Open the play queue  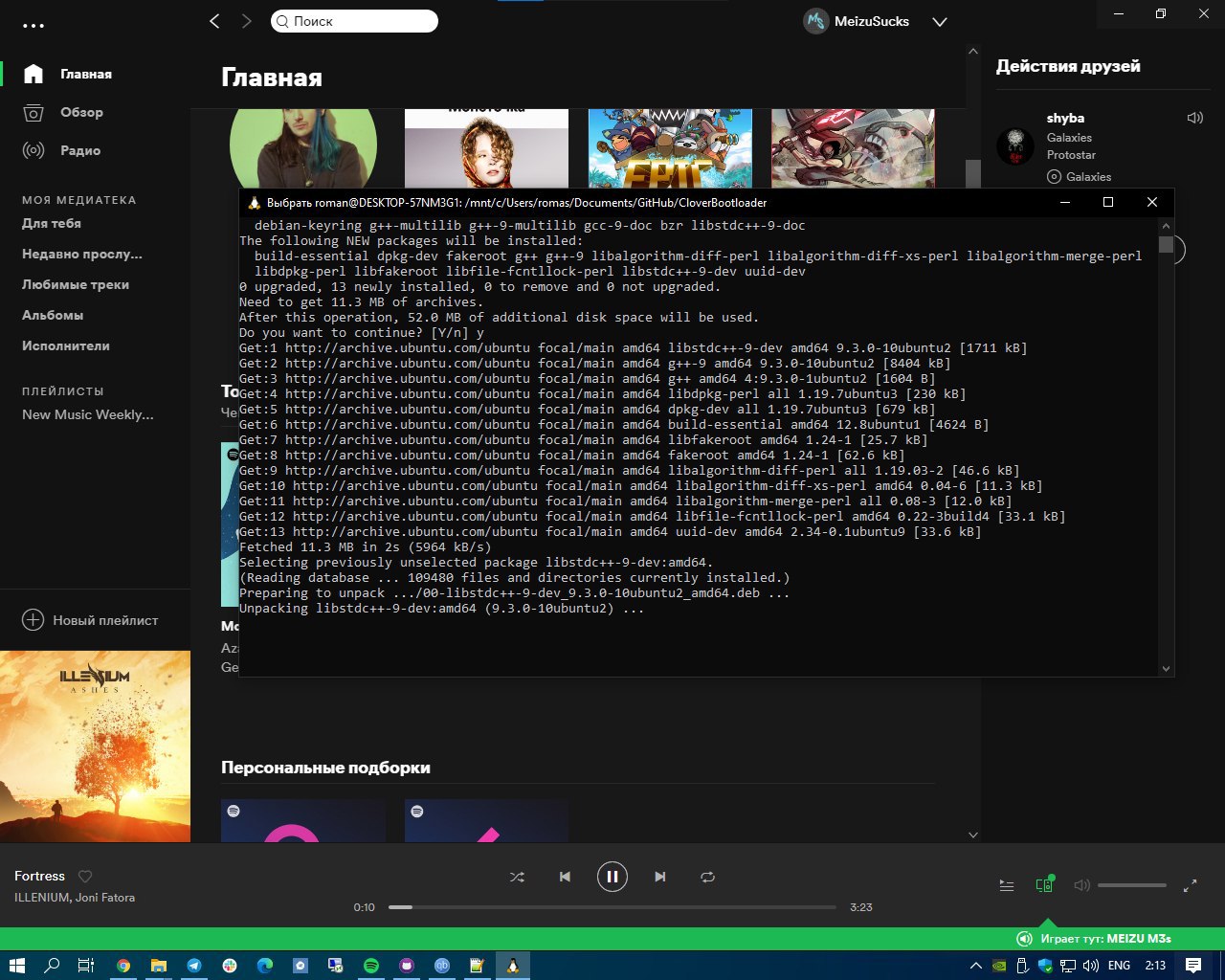pyautogui.click(x=1007, y=885)
